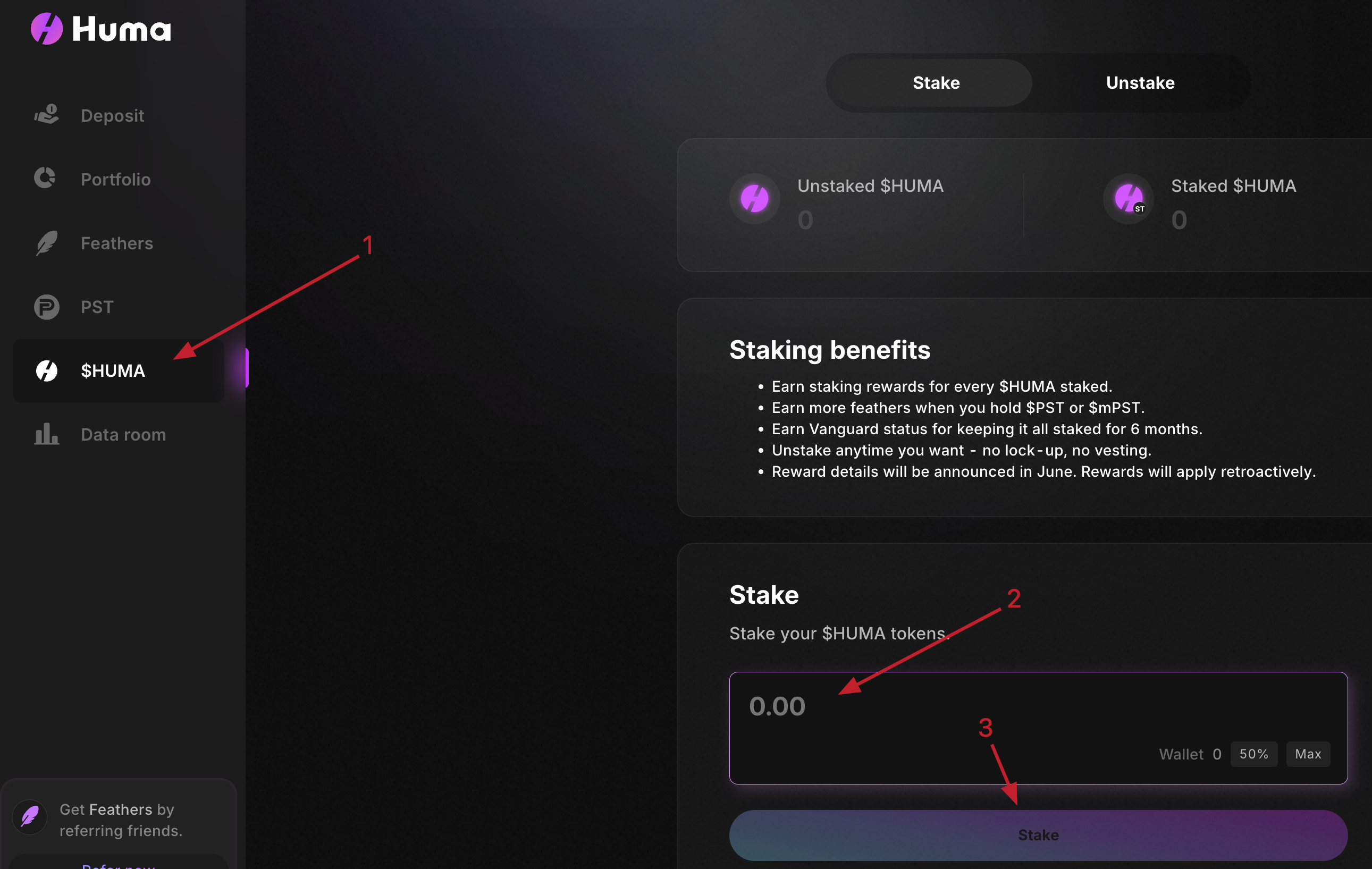Click the Refer now link
The image size is (1372, 869).
pos(119,865)
